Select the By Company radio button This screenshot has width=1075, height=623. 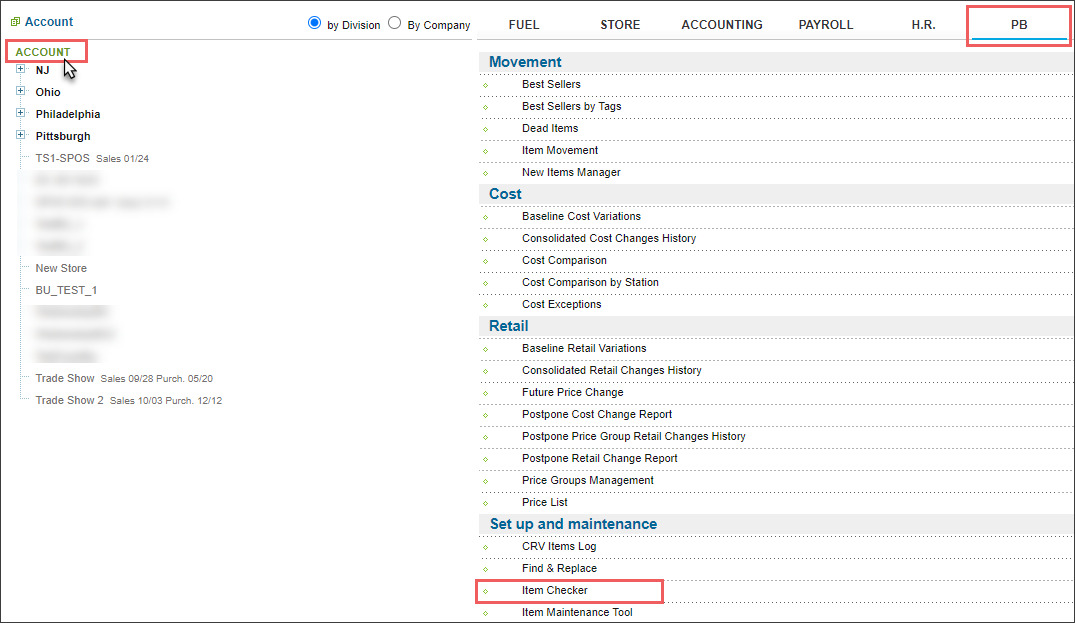pos(394,23)
